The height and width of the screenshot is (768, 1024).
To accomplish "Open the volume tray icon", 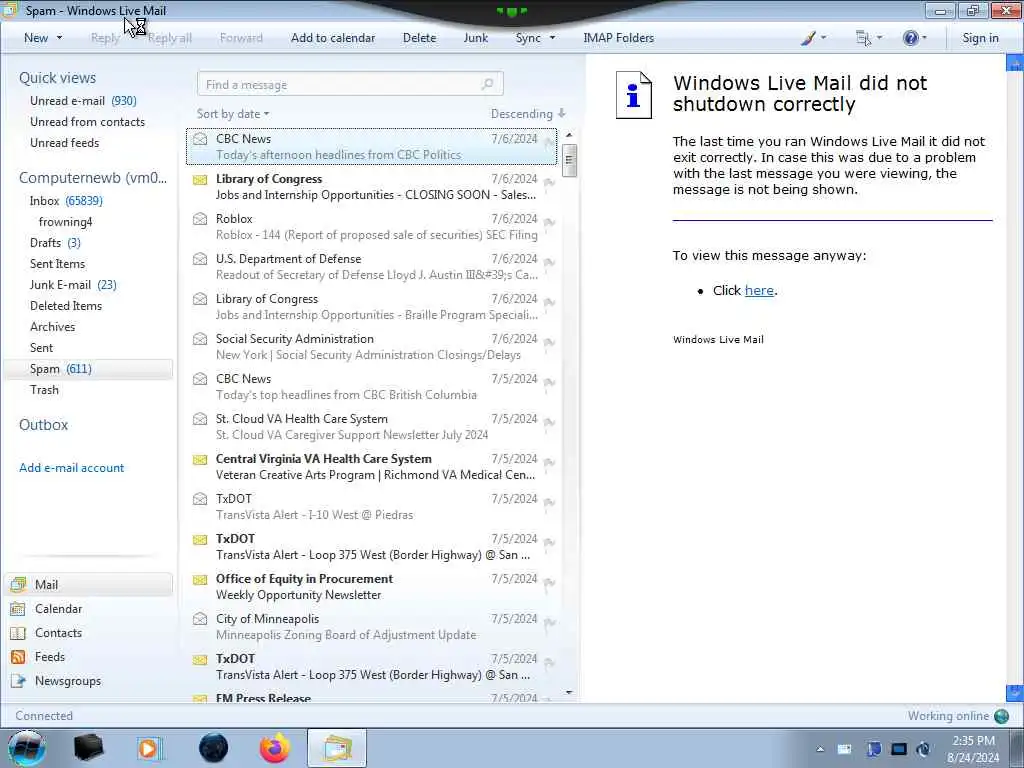I will 923,749.
